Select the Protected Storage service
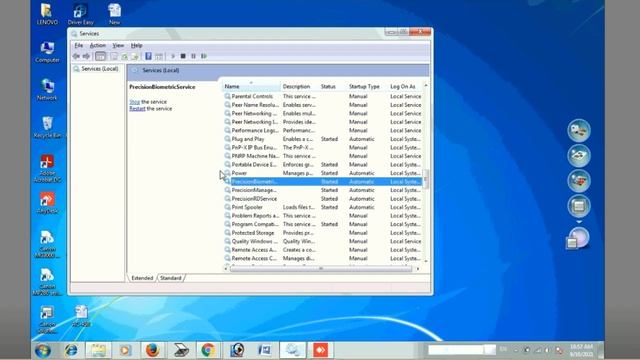Screen dimensions: 640x360 pyautogui.click(x=322, y=233)
